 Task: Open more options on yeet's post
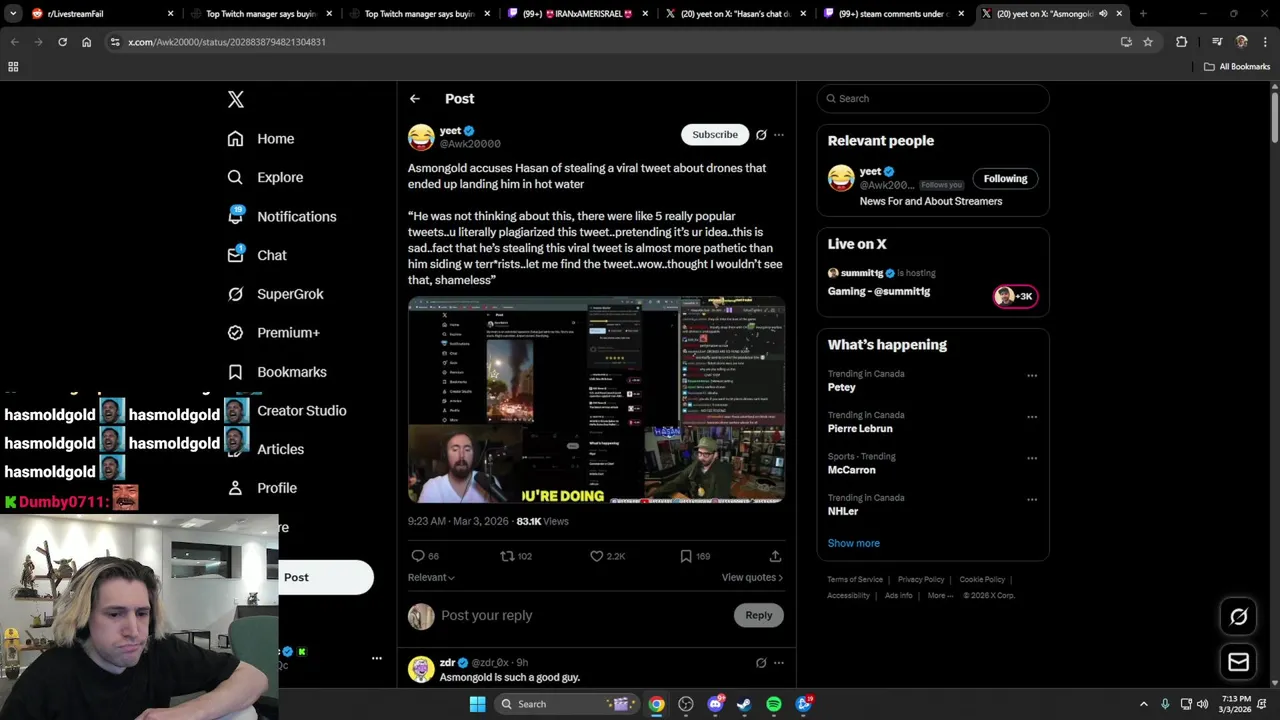click(x=779, y=135)
